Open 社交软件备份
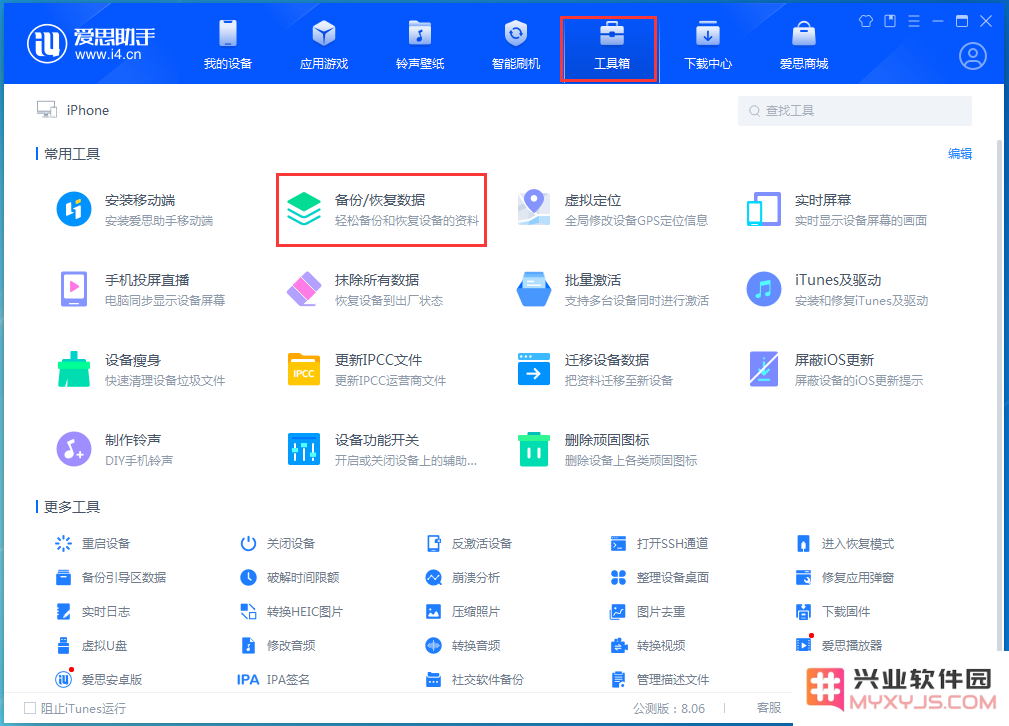1009x726 pixels. (475, 680)
